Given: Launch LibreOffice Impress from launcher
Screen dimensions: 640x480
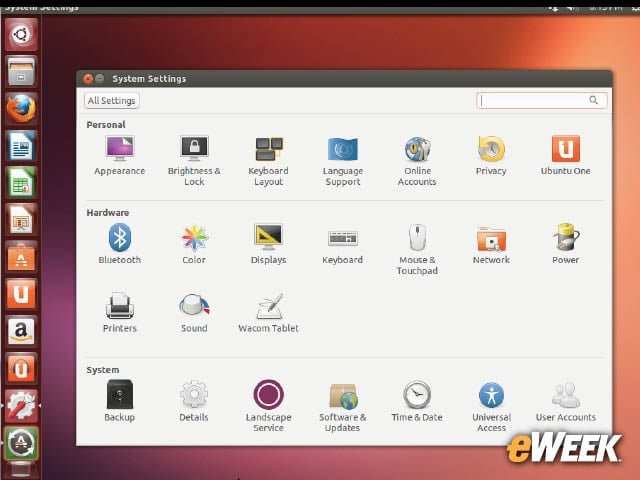Looking at the screenshot, I should (x=21, y=219).
